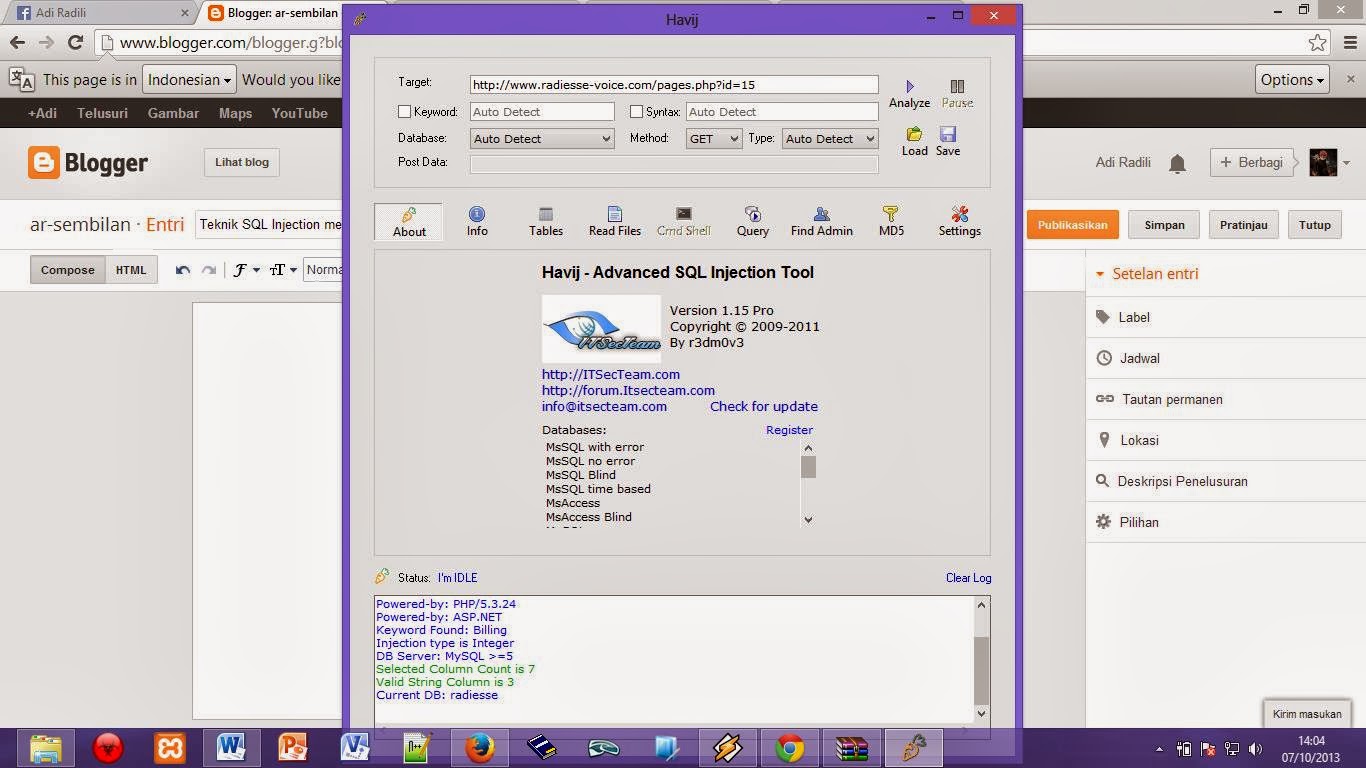Viewport: 1366px width, 768px height.
Task: Open the Query tool in Havij
Action: click(x=753, y=222)
